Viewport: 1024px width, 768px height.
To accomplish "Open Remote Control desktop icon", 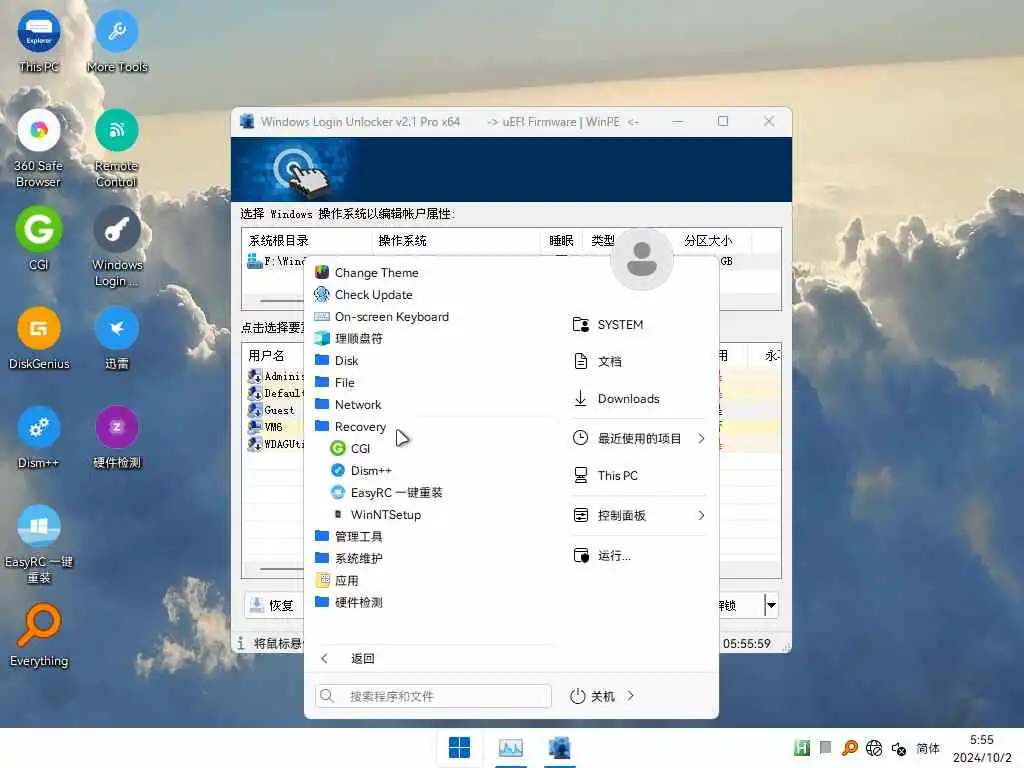I will click(116, 148).
